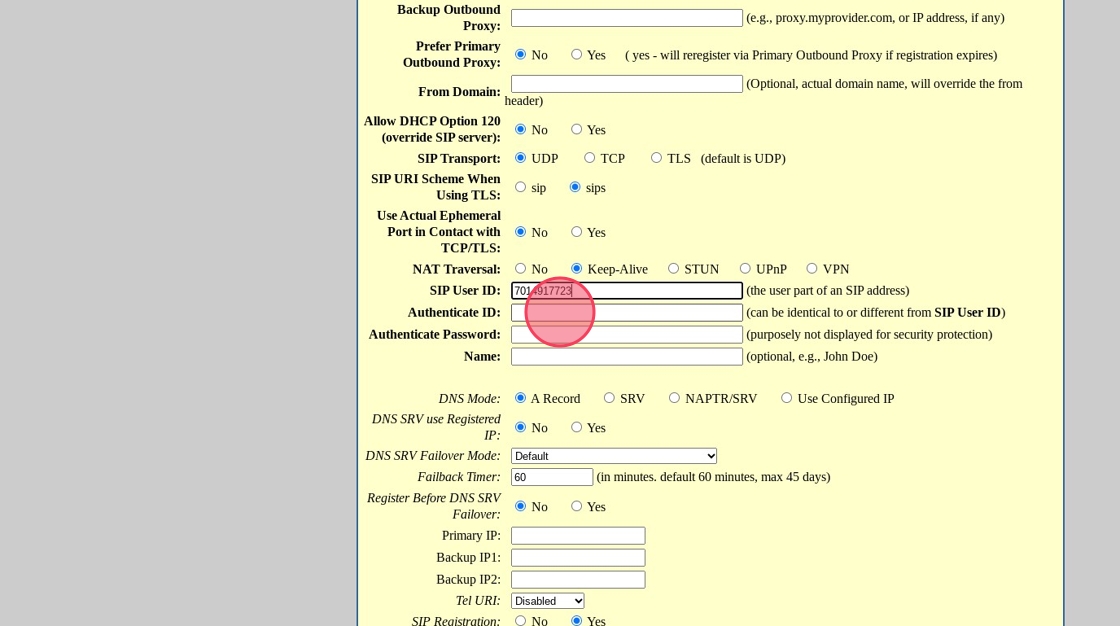
Task: Set NAT Traversal to STUN
Action: coord(674,268)
